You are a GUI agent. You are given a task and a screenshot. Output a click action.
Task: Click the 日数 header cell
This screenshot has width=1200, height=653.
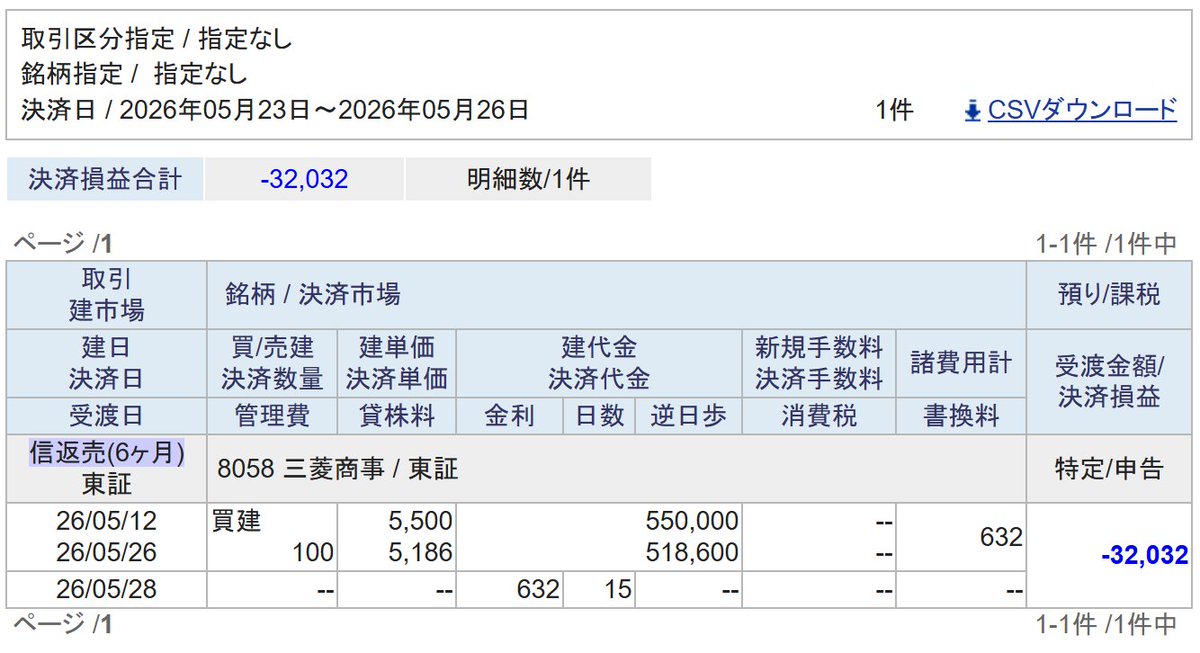(x=599, y=416)
